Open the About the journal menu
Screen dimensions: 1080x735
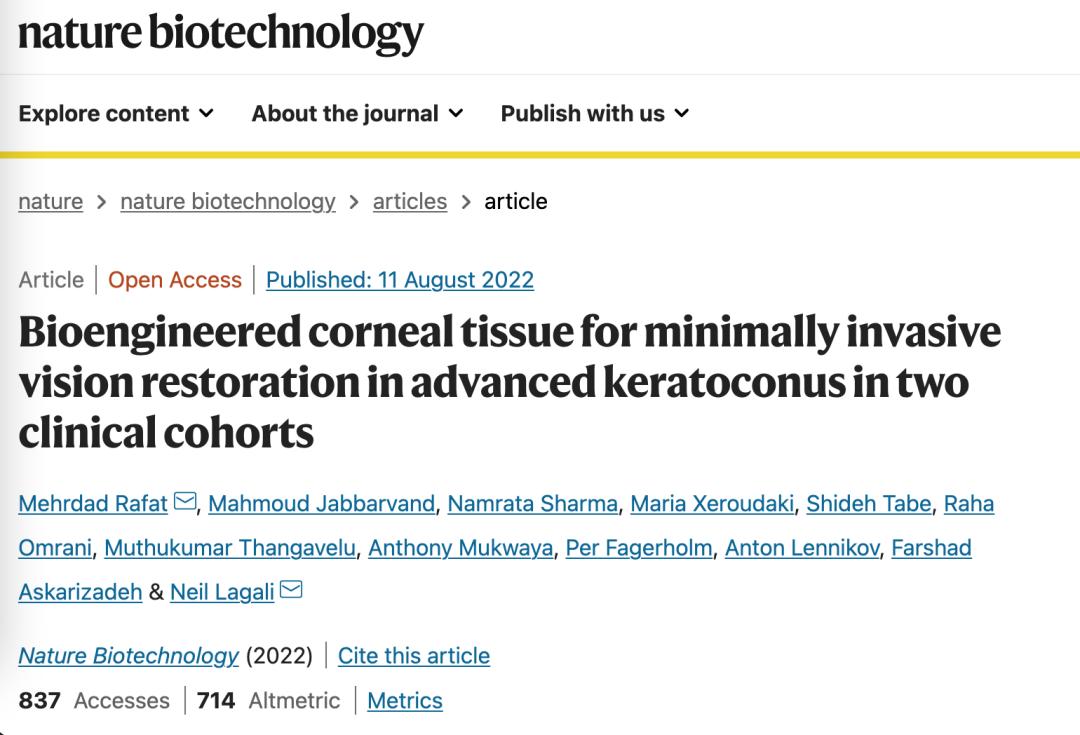357,113
